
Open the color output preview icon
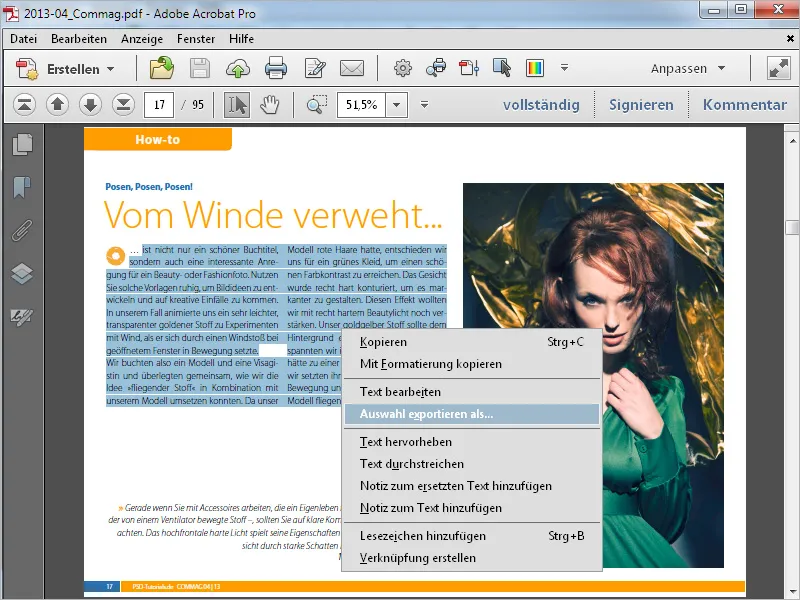click(535, 68)
